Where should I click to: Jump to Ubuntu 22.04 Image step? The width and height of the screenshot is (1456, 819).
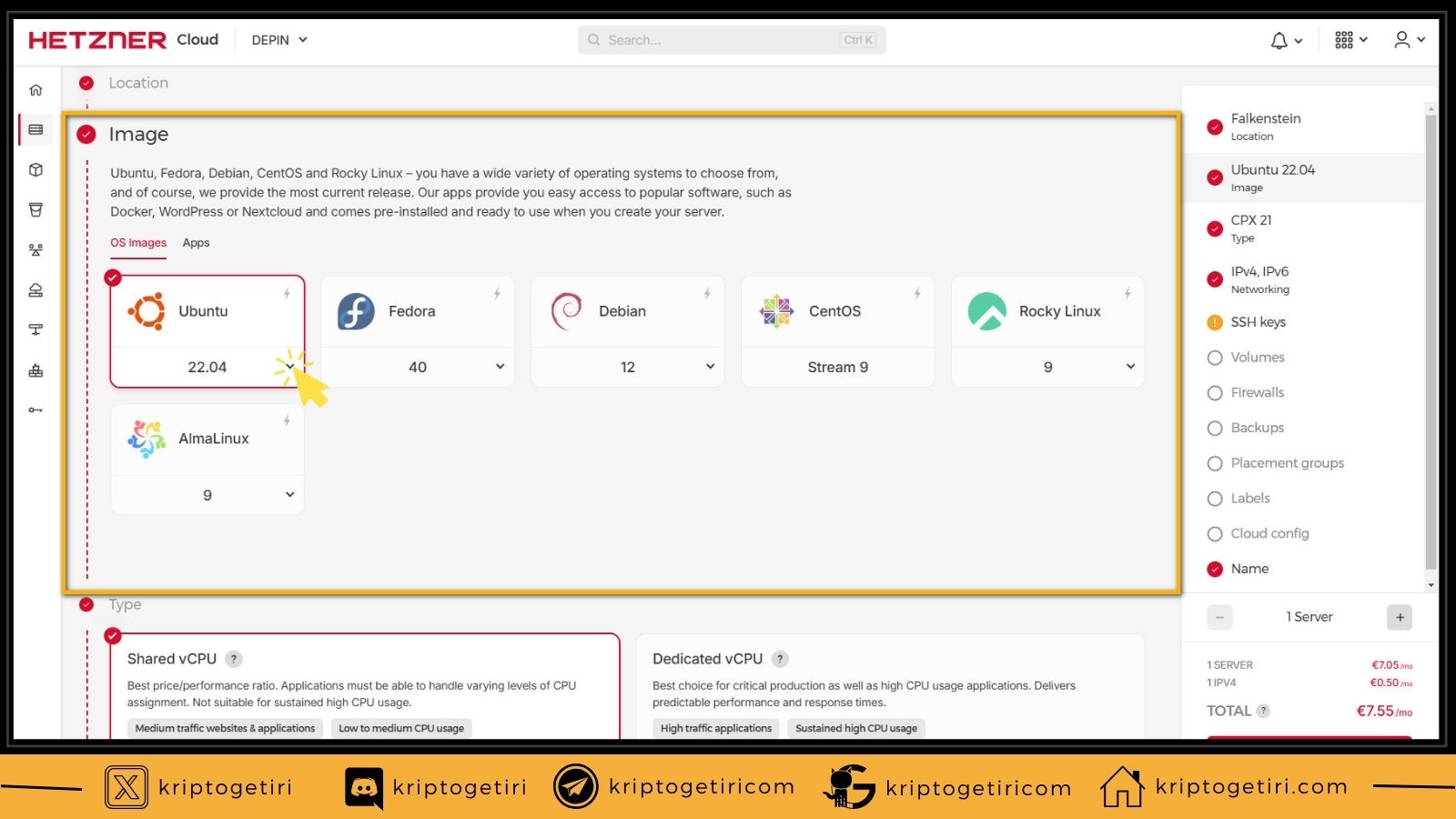click(x=1301, y=177)
